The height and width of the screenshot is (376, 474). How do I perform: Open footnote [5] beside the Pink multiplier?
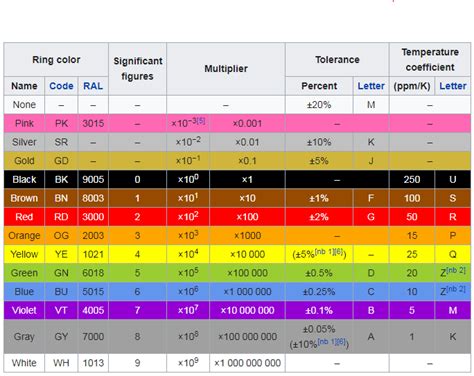coord(201,120)
